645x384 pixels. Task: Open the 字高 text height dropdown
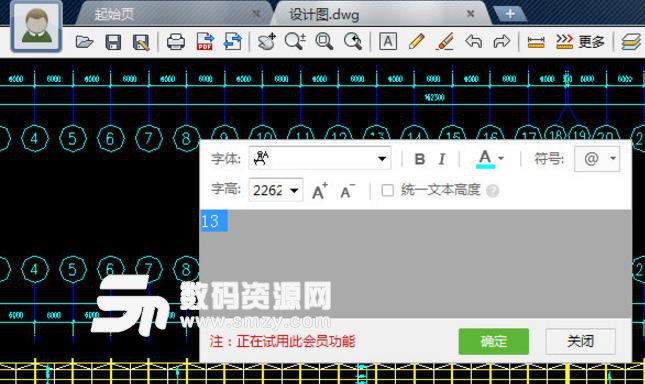click(x=294, y=190)
